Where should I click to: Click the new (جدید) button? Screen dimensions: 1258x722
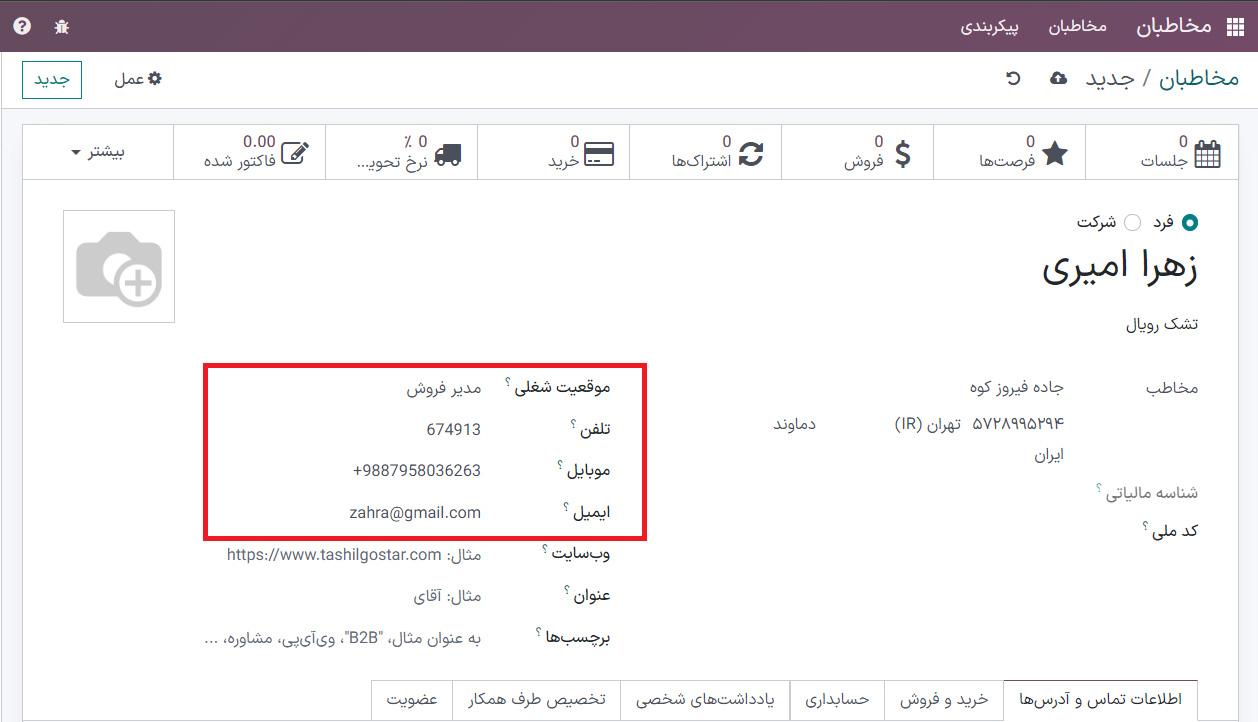tap(51, 80)
